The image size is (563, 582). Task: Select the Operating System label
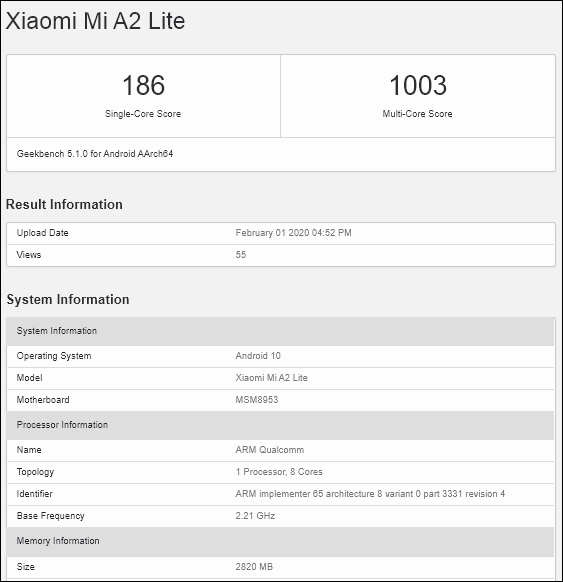54,356
